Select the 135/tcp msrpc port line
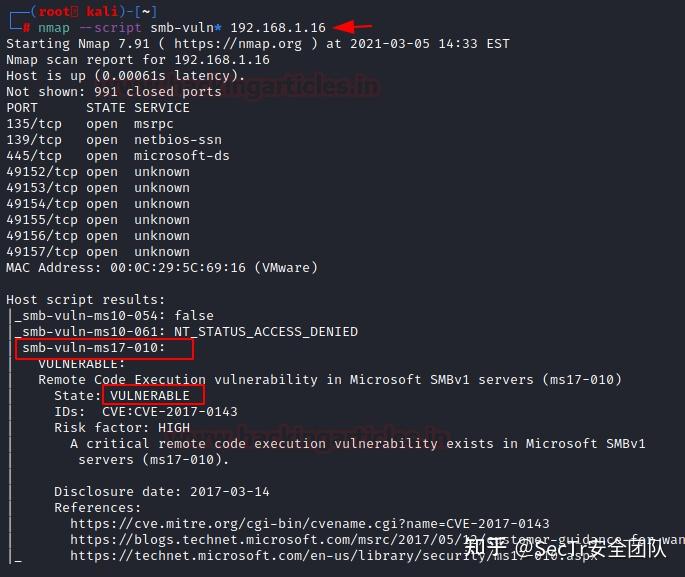 click(90, 124)
